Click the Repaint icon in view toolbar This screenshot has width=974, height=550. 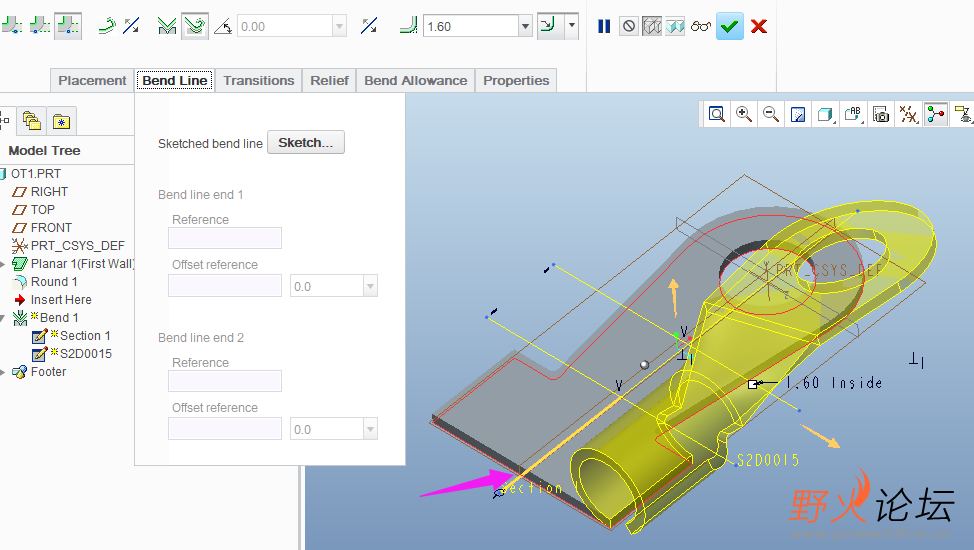click(x=798, y=114)
